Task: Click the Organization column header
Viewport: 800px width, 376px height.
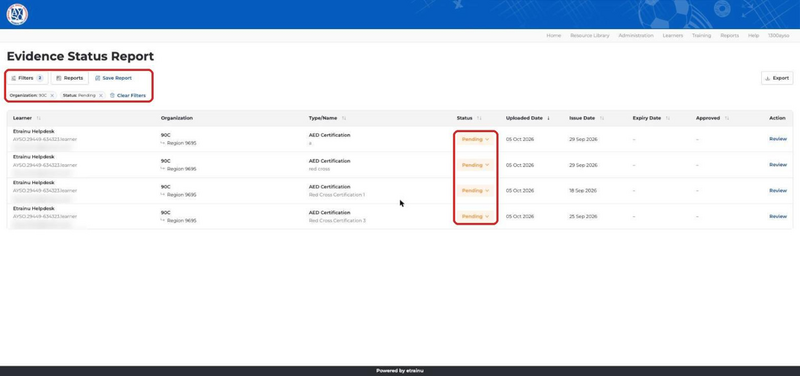Action: click(177, 118)
